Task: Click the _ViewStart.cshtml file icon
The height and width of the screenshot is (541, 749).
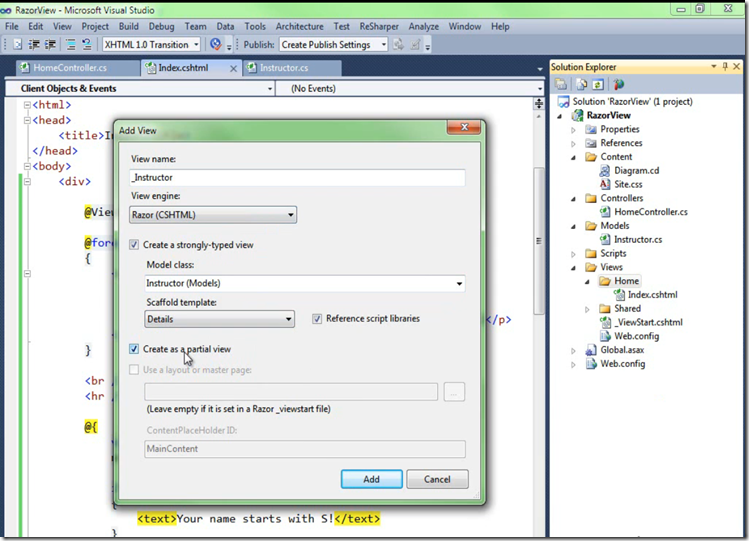Action: pyautogui.click(x=605, y=322)
